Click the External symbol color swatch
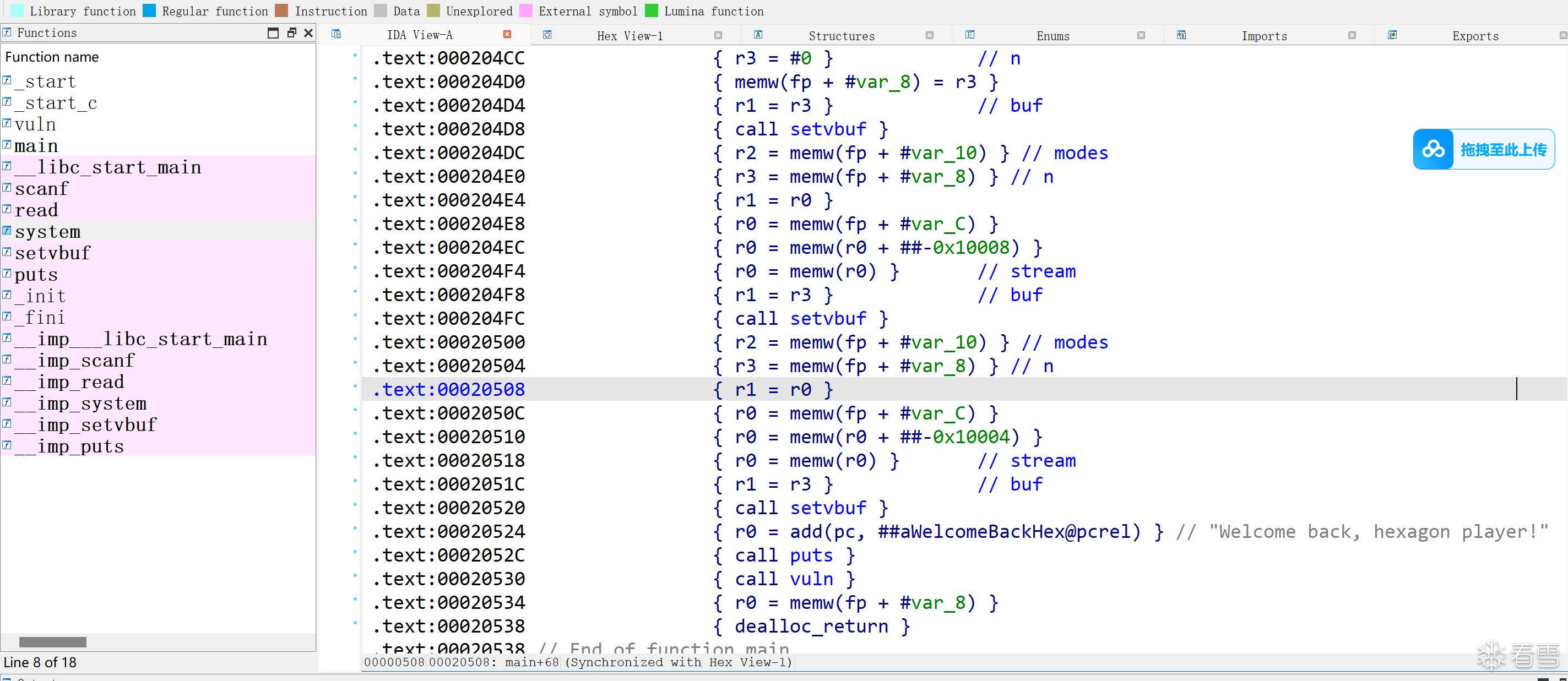The height and width of the screenshot is (681, 1568). (x=526, y=10)
